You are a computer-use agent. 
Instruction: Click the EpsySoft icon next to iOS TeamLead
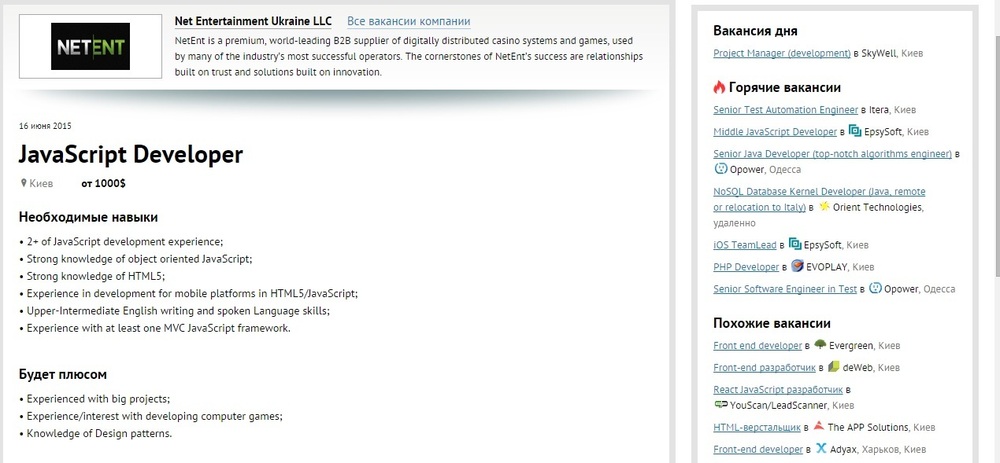tap(794, 244)
